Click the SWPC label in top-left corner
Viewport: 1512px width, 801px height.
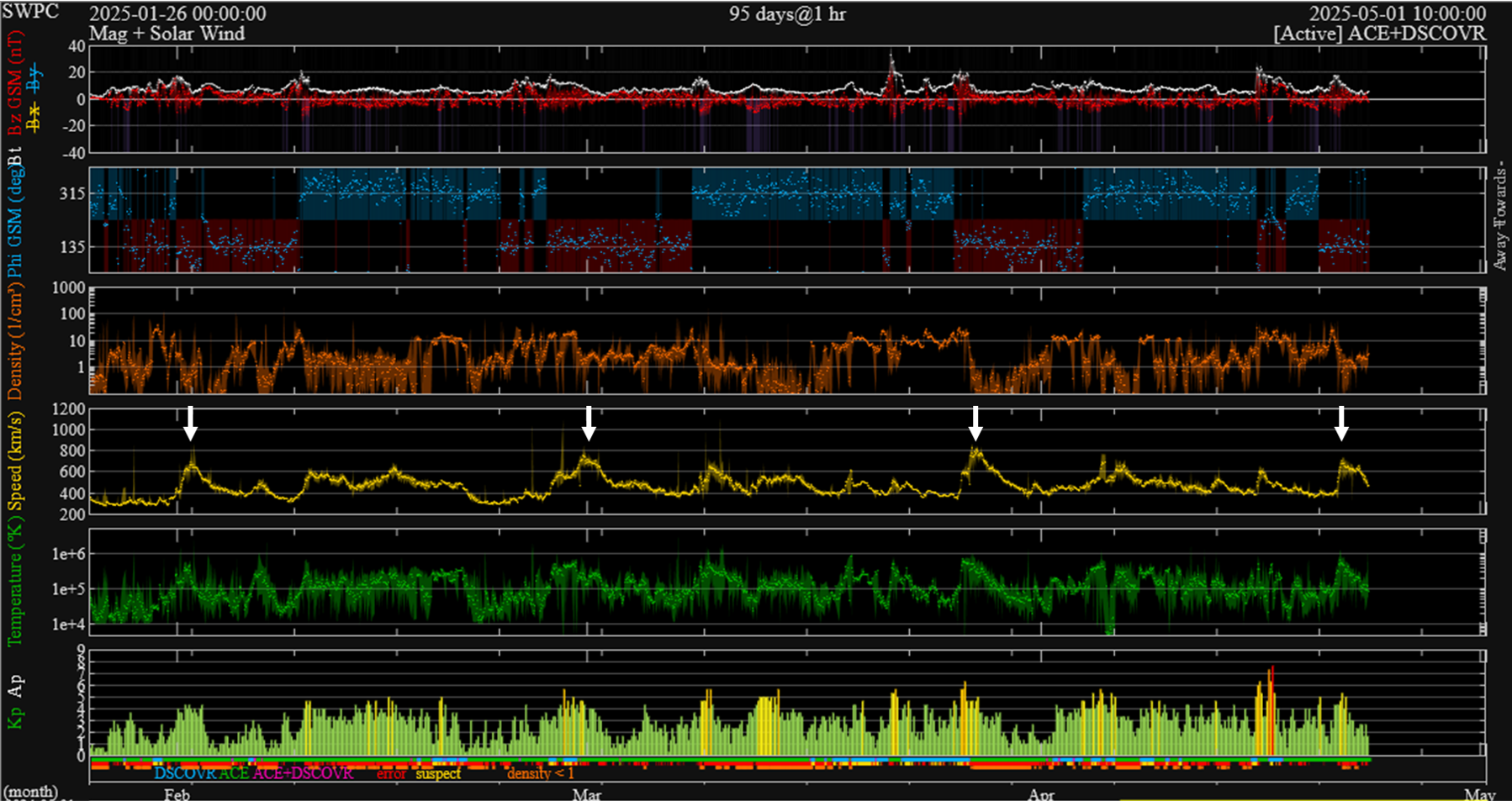click(x=30, y=13)
